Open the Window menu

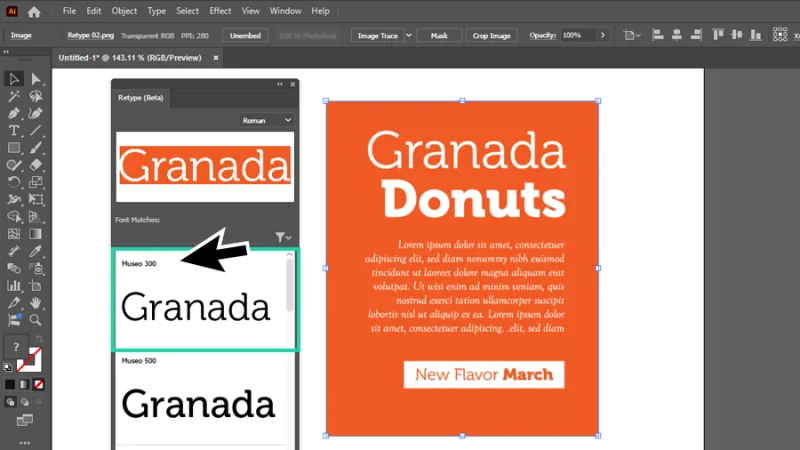285,11
